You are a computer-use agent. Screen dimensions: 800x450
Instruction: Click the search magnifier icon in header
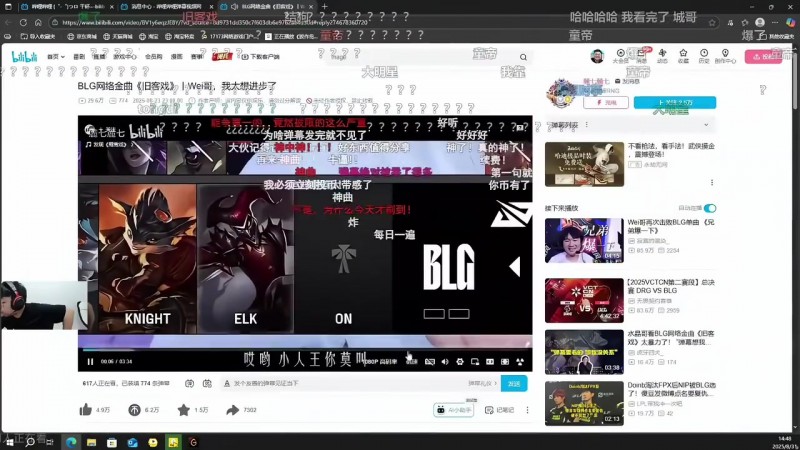(x=523, y=57)
